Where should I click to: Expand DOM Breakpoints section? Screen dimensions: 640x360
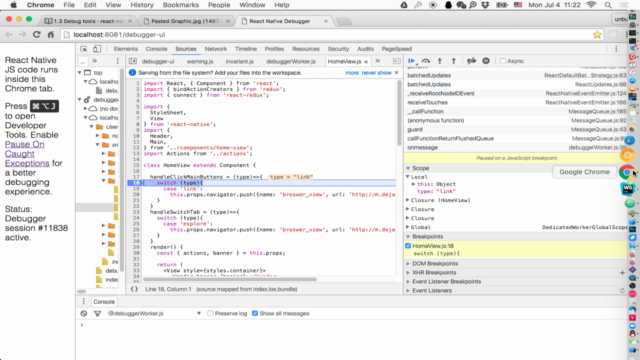coord(408,264)
